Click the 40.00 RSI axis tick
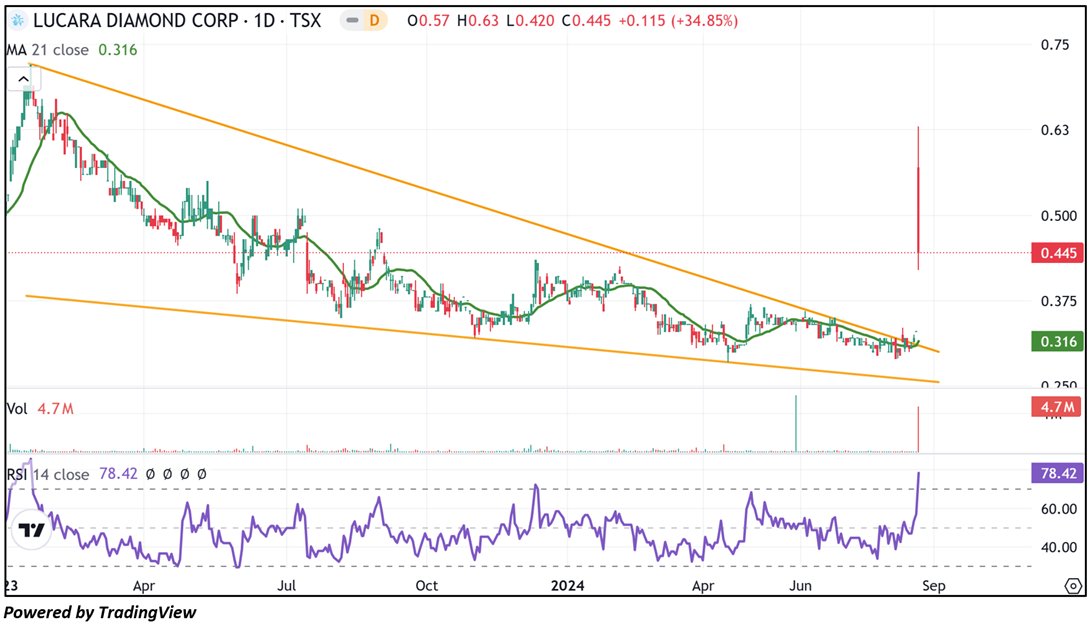 coord(1059,547)
